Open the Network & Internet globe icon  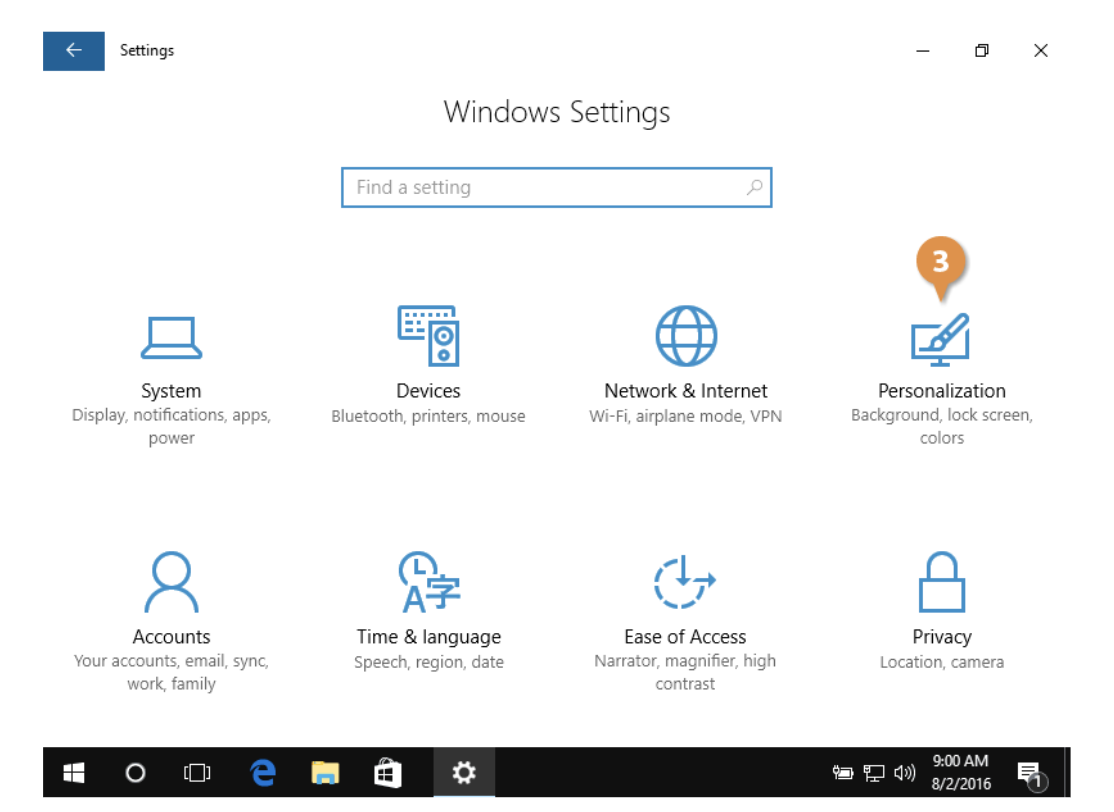pyautogui.click(x=686, y=336)
